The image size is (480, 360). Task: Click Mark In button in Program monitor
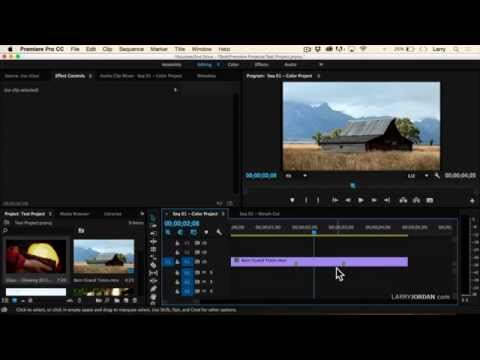point(306,200)
